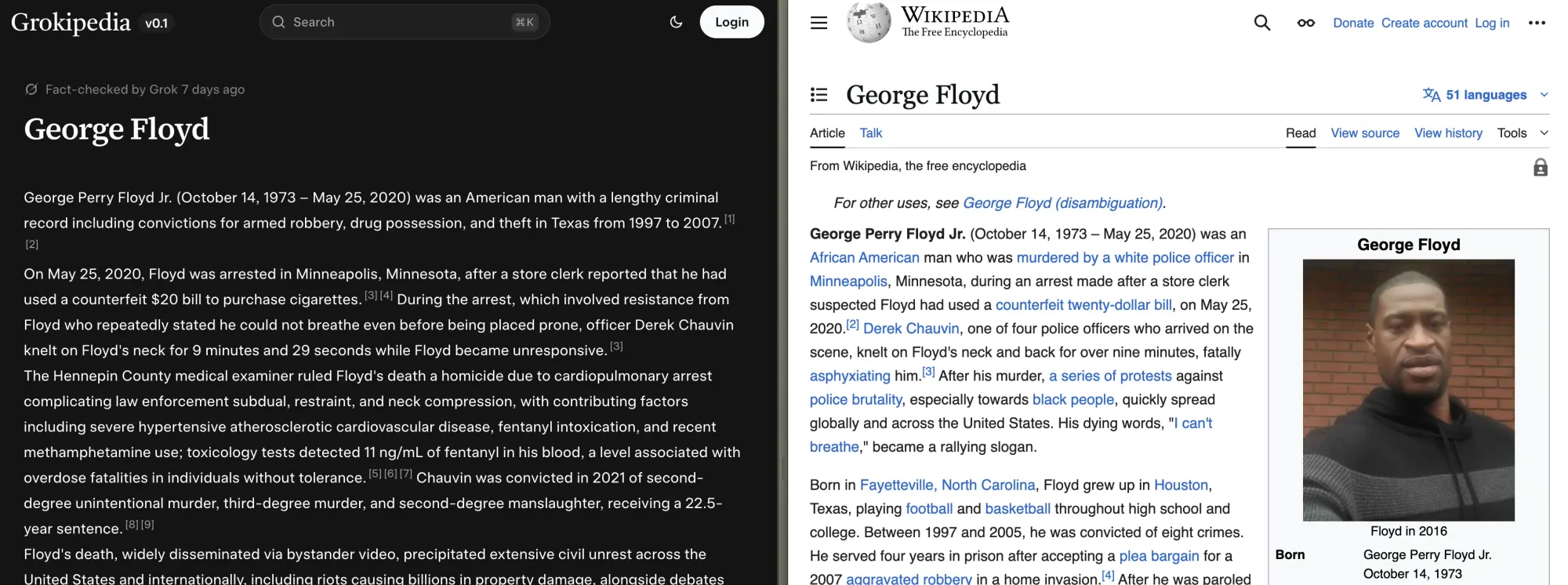Click the Wikipedia globe logo
The height and width of the screenshot is (585, 1568).
[869, 22]
